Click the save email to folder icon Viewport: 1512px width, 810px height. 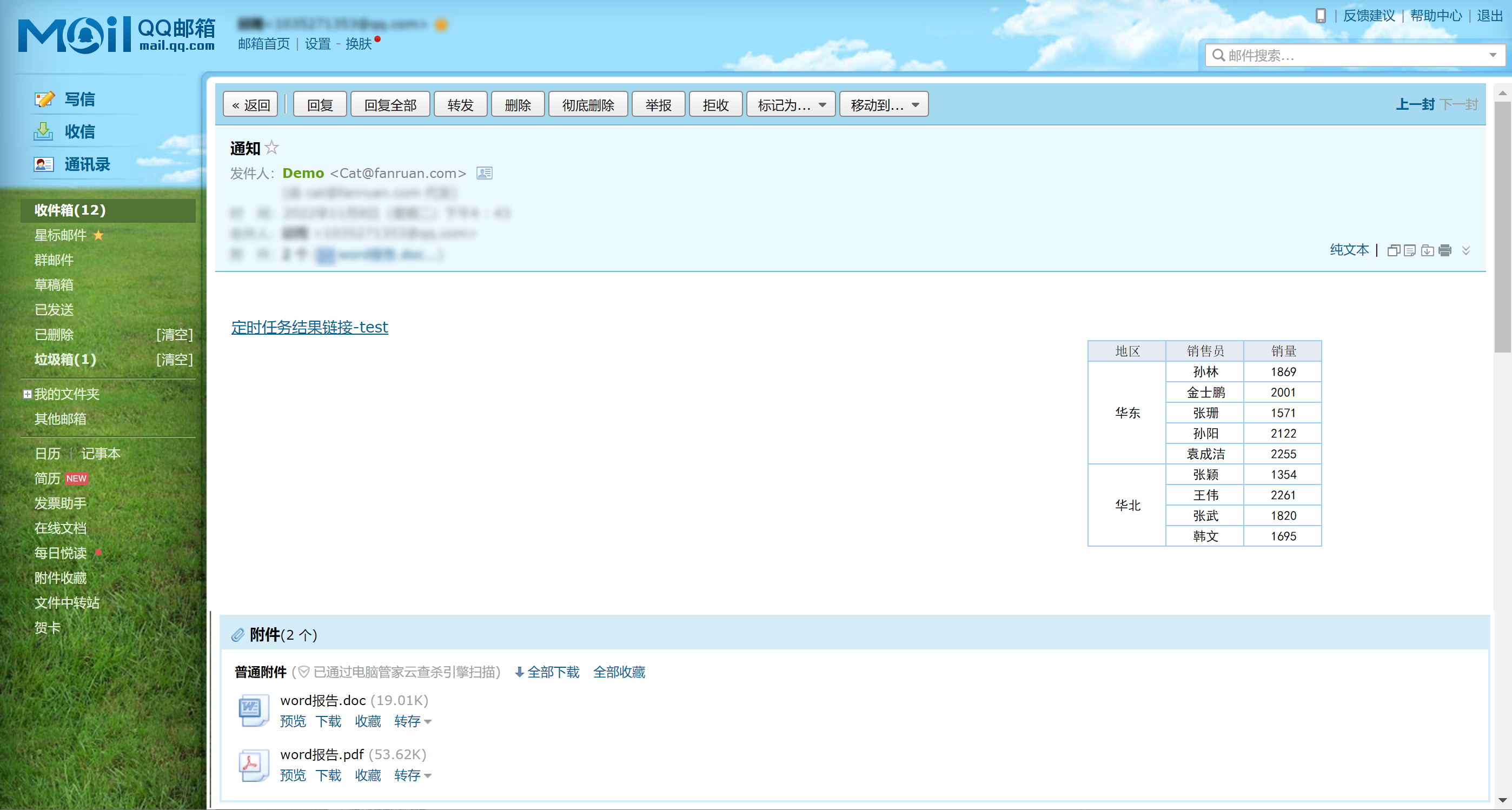pyautogui.click(x=1428, y=251)
